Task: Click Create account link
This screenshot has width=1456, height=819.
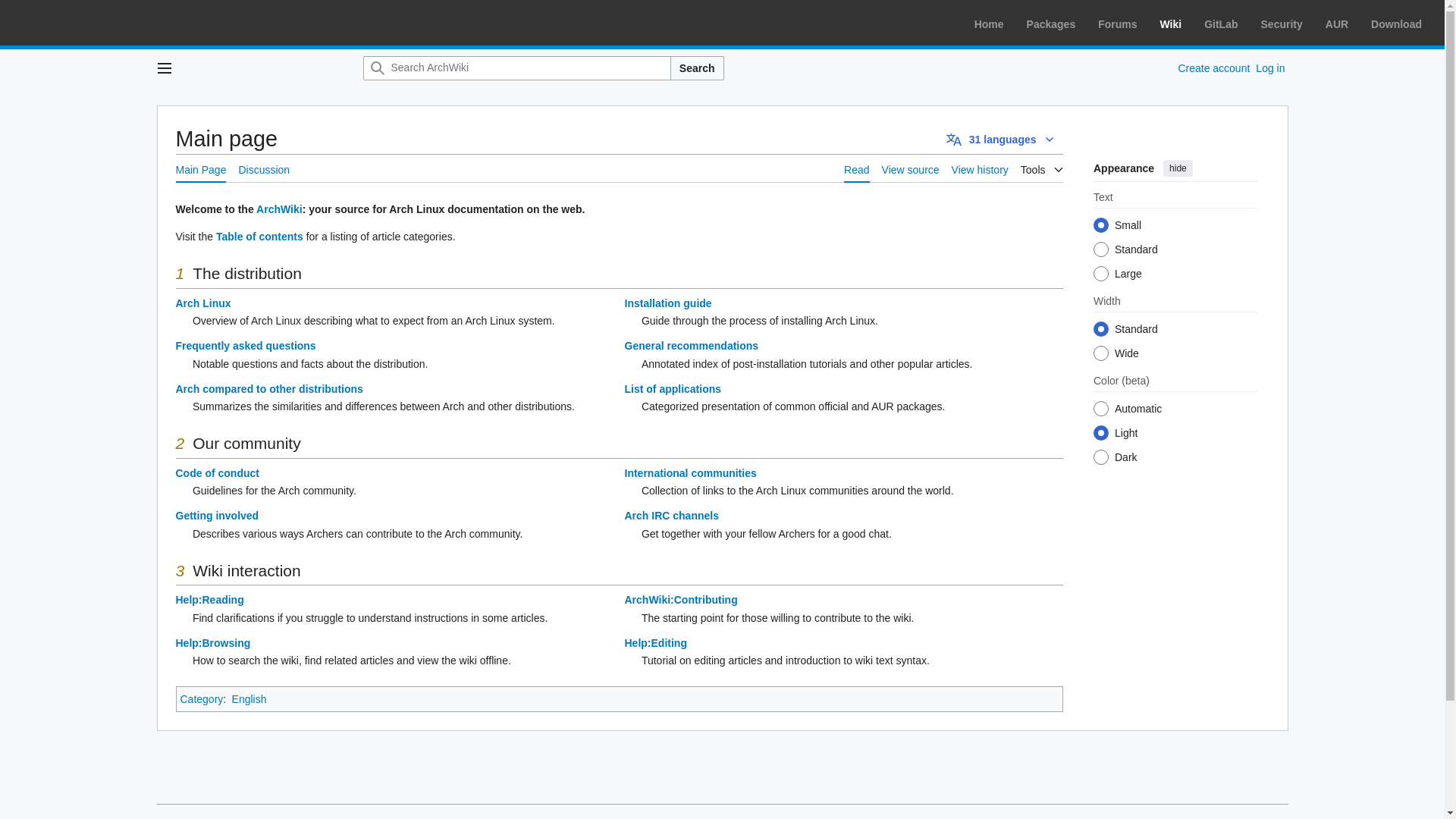Action: tap(1213, 68)
